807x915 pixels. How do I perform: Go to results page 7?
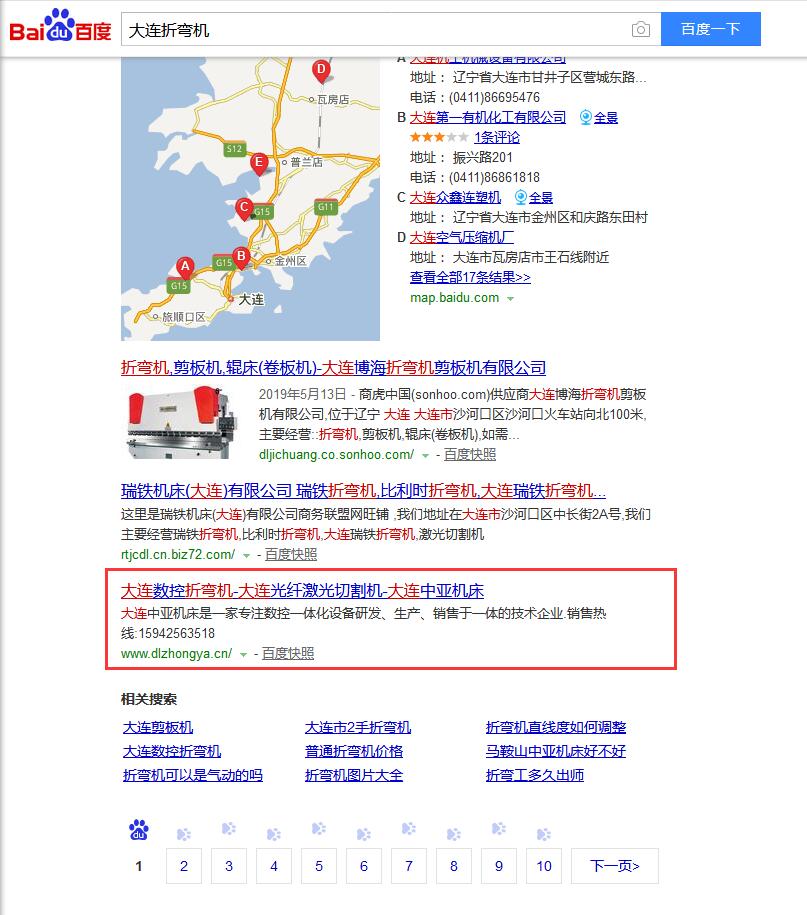pyautogui.click(x=409, y=866)
